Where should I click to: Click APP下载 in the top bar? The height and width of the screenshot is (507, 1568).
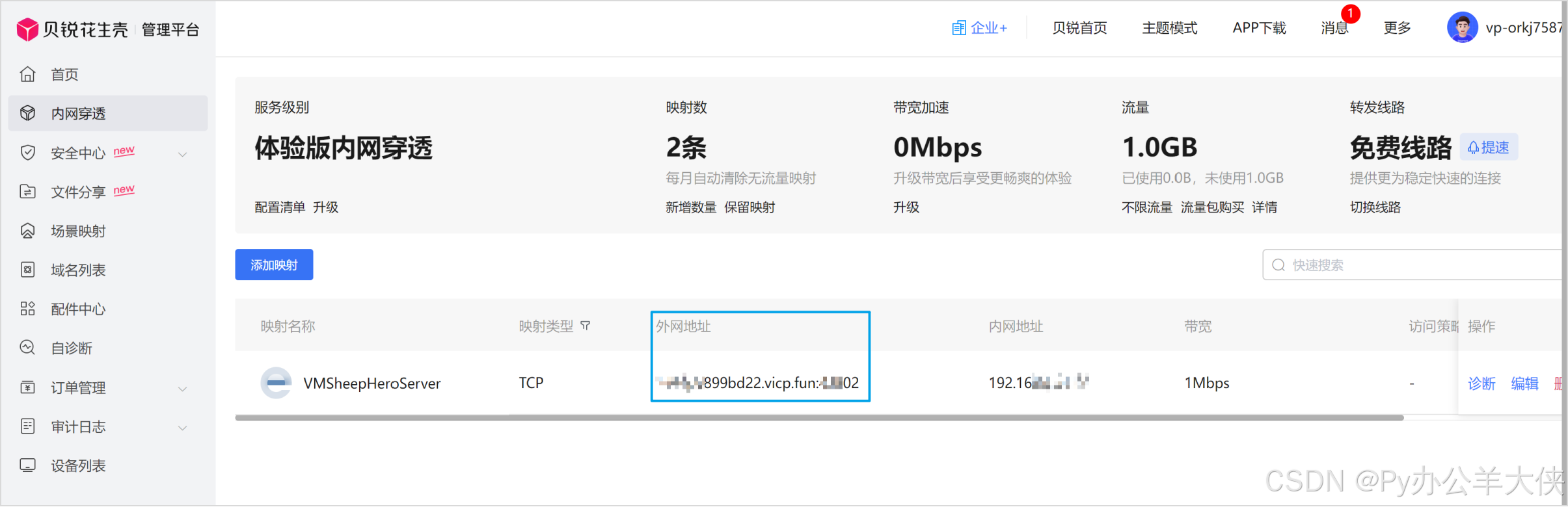click(x=1259, y=28)
